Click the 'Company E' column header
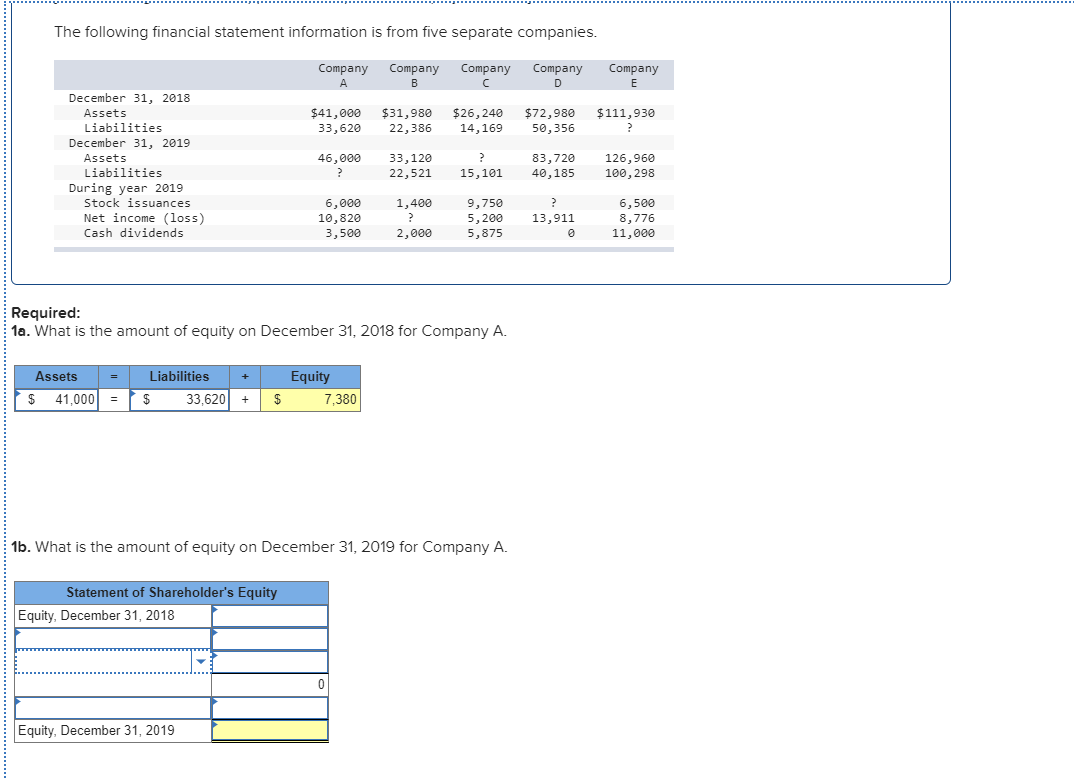 pyautogui.click(x=634, y=75)
